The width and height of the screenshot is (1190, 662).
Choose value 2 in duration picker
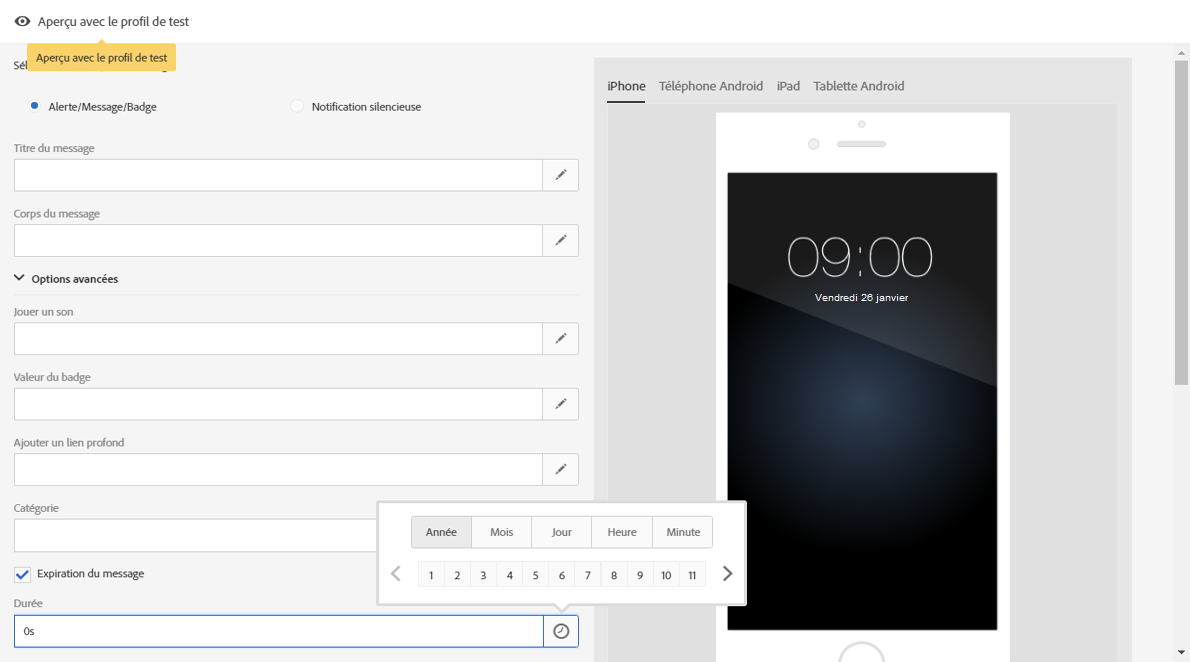[457, 575]
